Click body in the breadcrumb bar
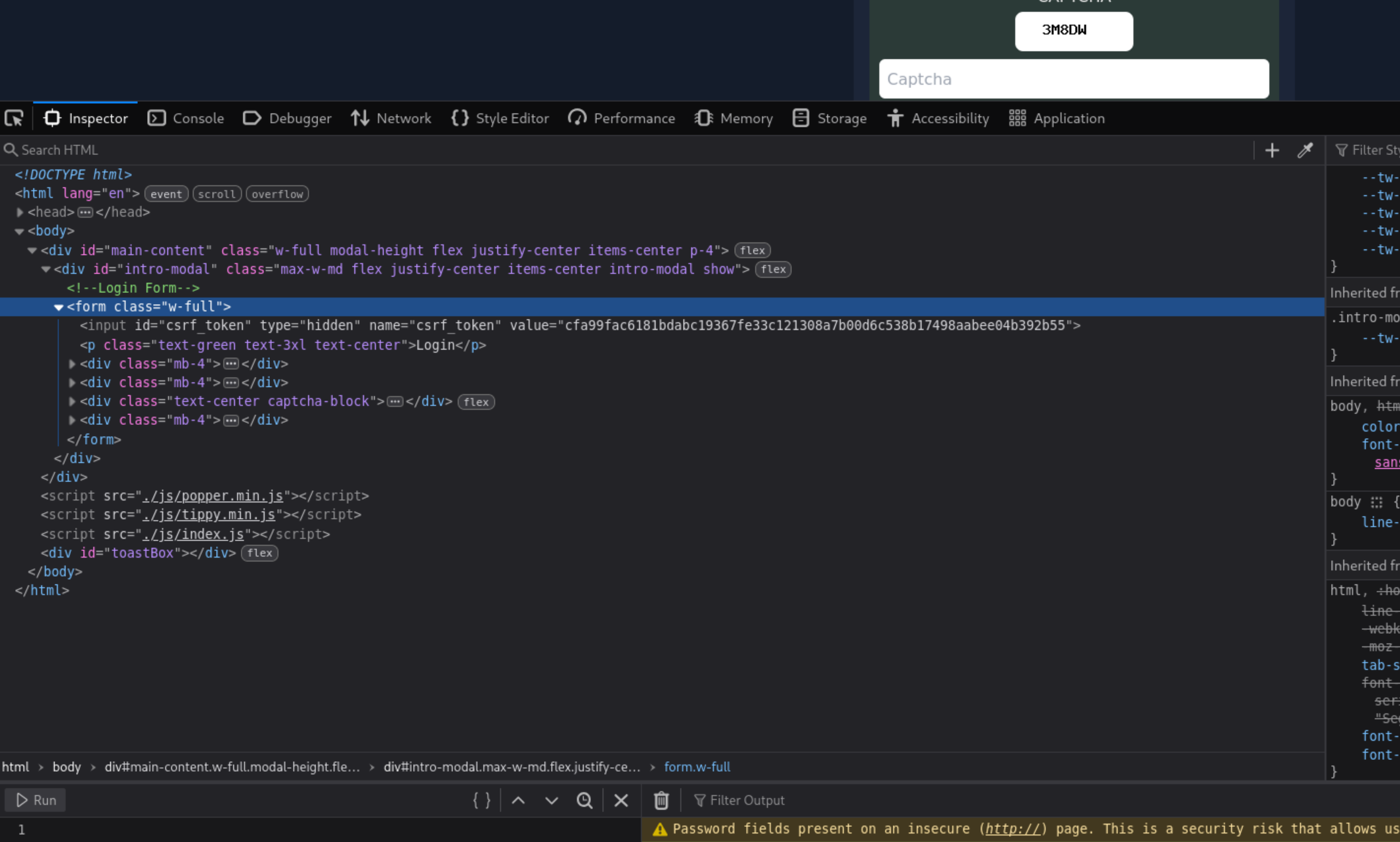The image size is (1400, 842). point(67,766)
